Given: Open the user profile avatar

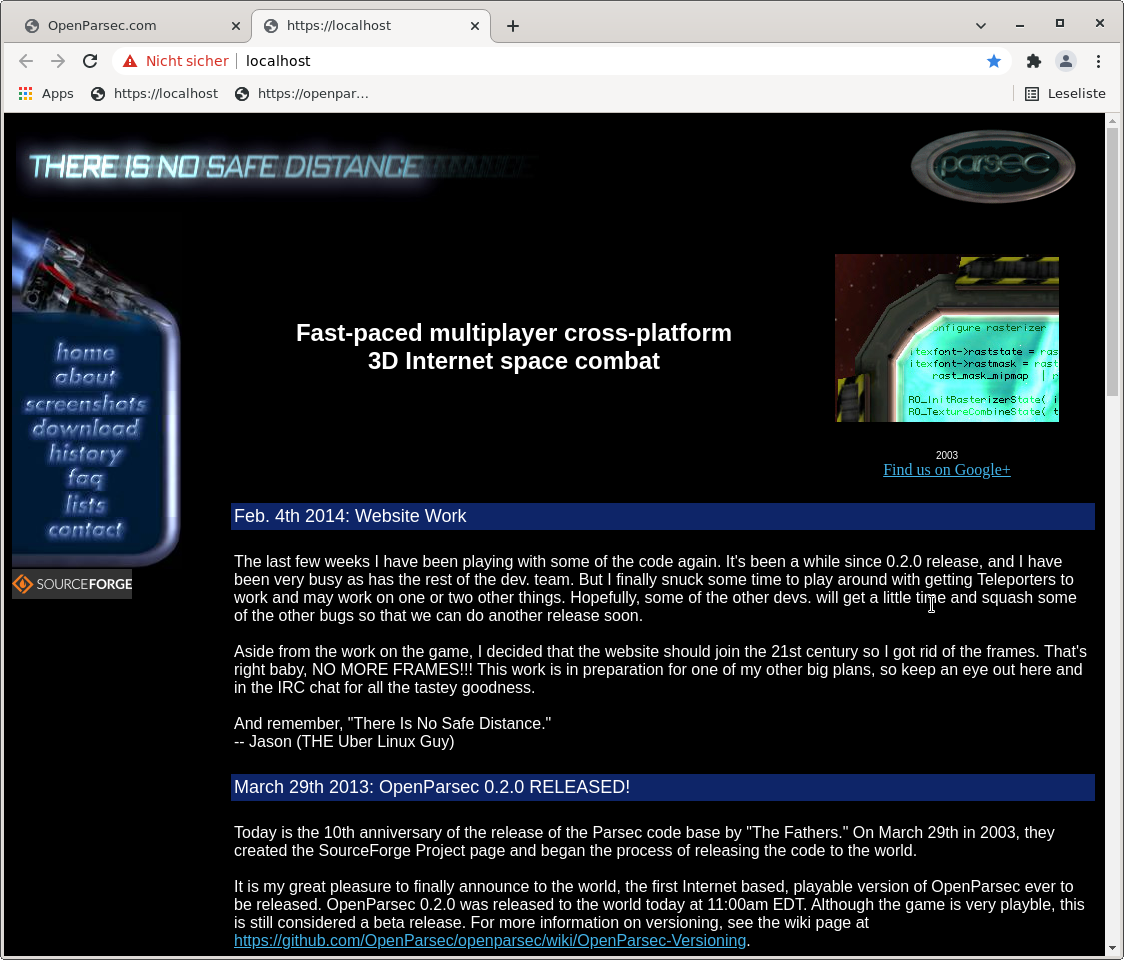Looking at the screenshot, I should pos(1066,61).
